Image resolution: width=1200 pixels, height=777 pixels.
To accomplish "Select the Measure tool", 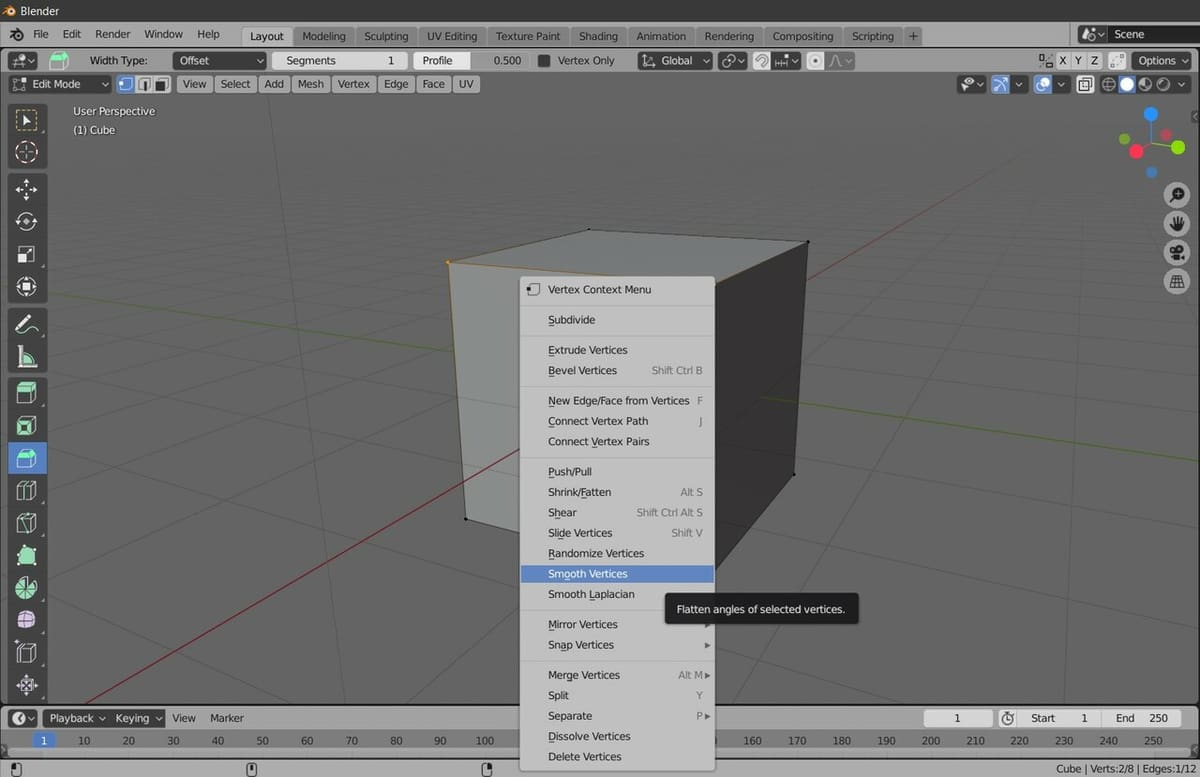I will tap(27, 357).
